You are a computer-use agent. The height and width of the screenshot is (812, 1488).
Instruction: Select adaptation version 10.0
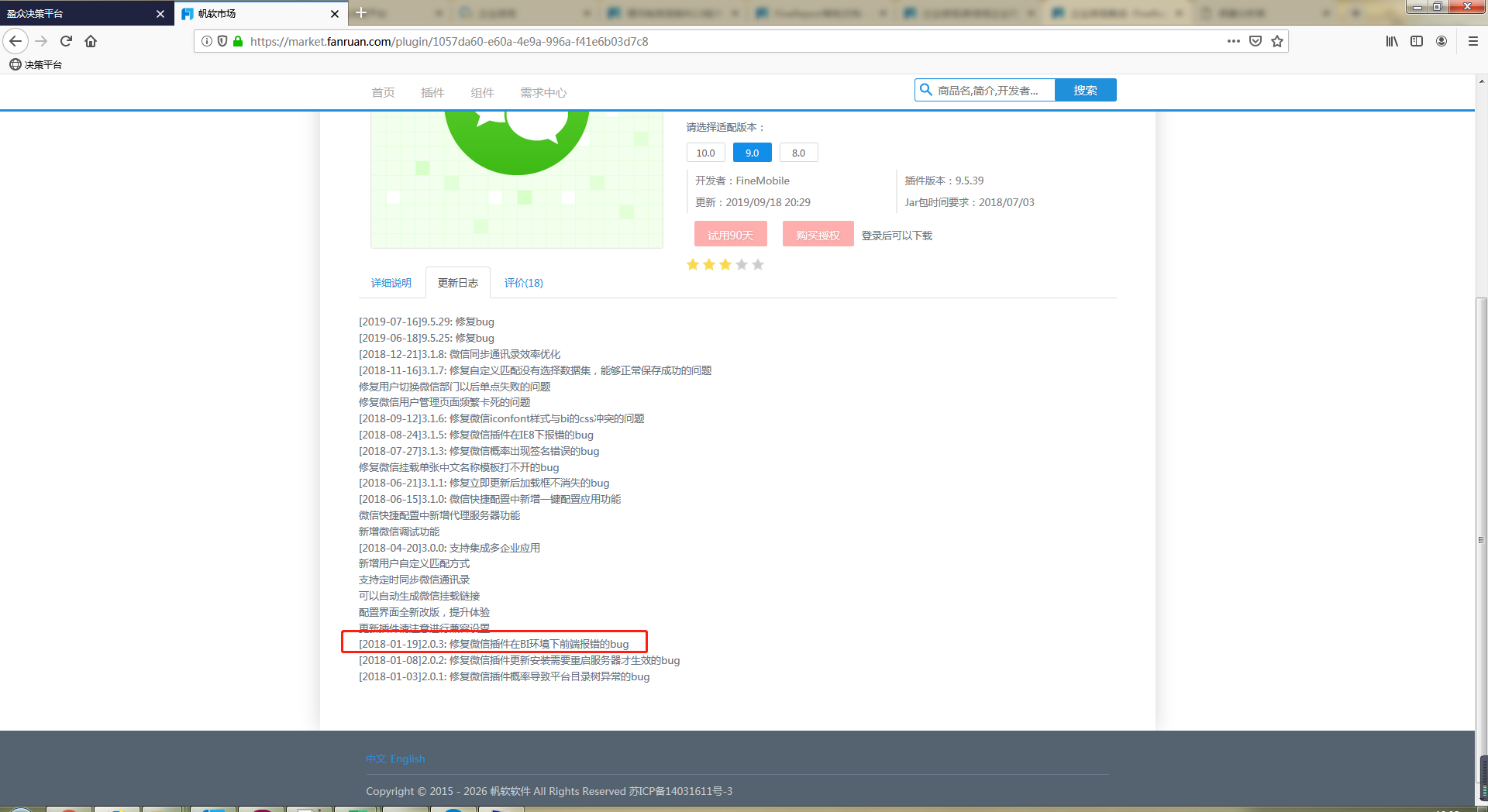coord(705,153)
